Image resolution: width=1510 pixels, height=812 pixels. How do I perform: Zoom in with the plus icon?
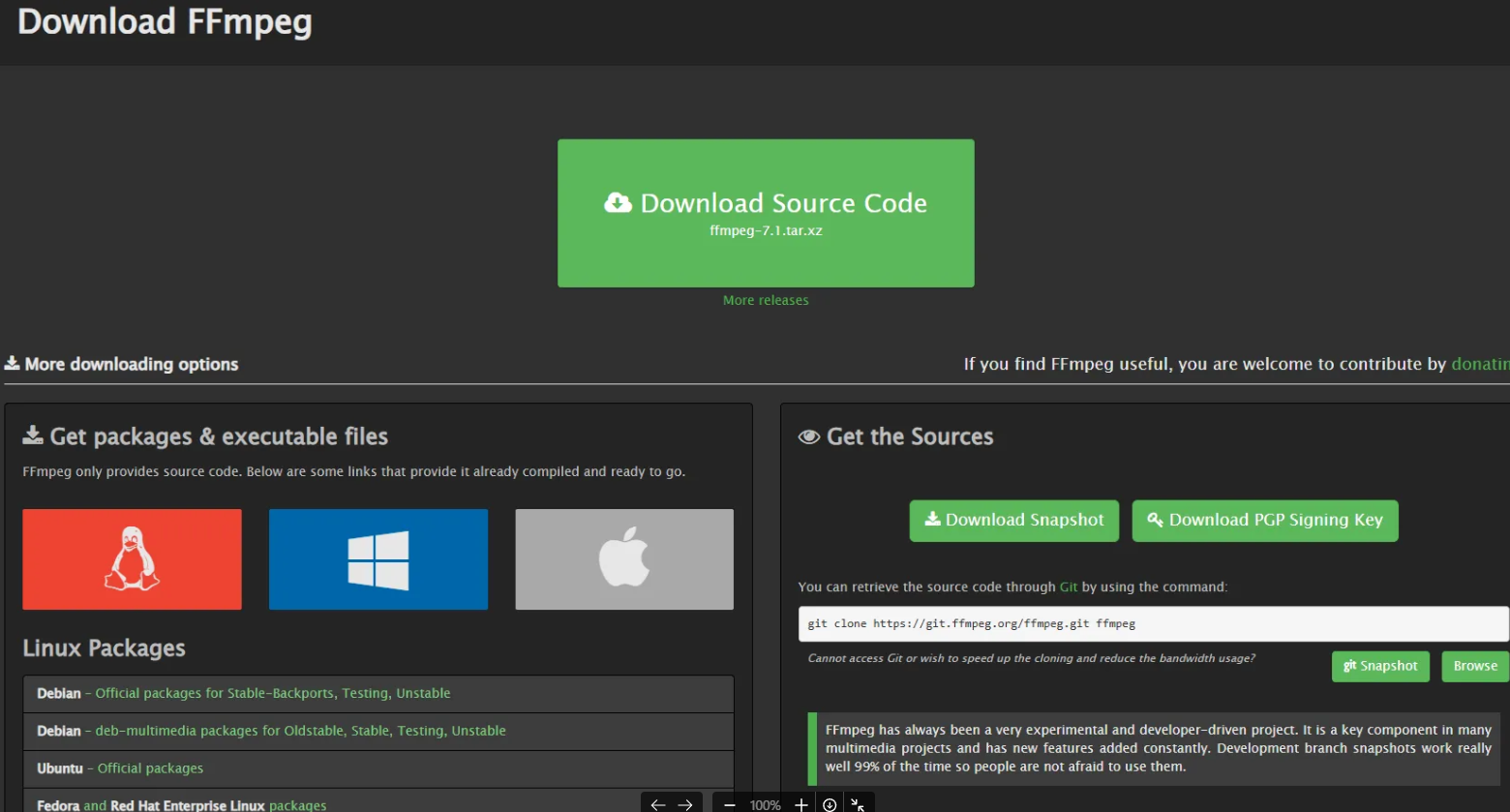point(800,804)
